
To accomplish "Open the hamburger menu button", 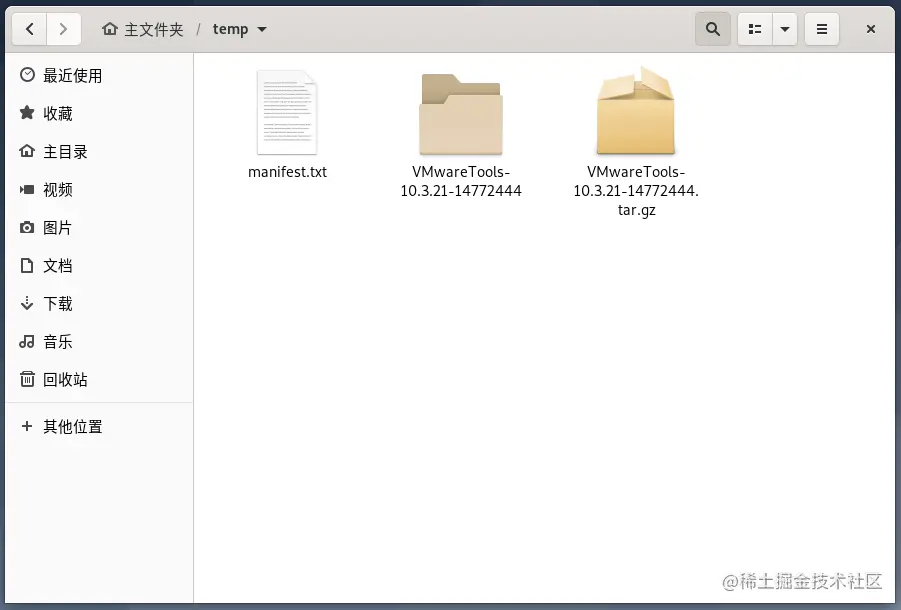I will [x=822, y=29].
